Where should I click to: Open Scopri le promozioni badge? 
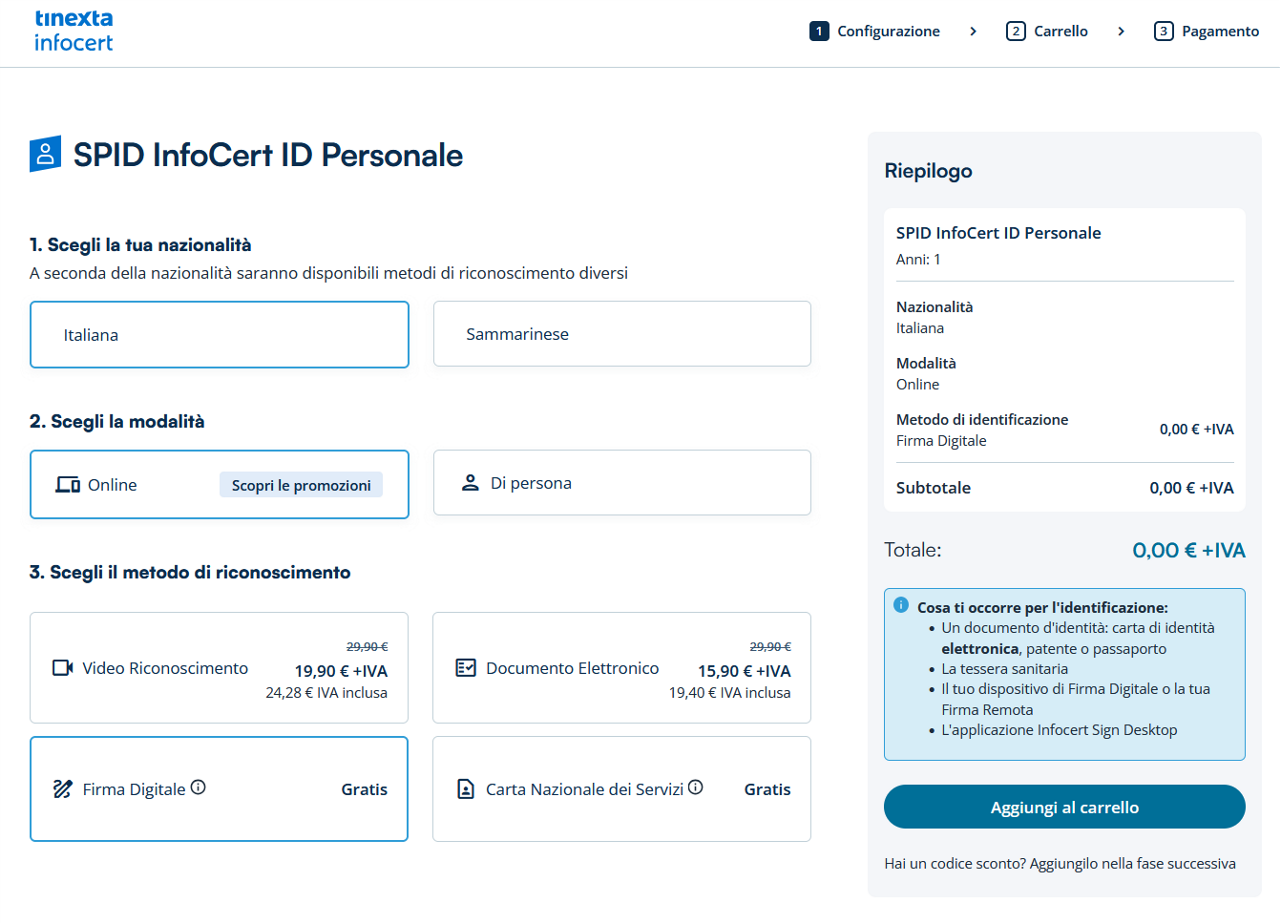coord(301,485)
